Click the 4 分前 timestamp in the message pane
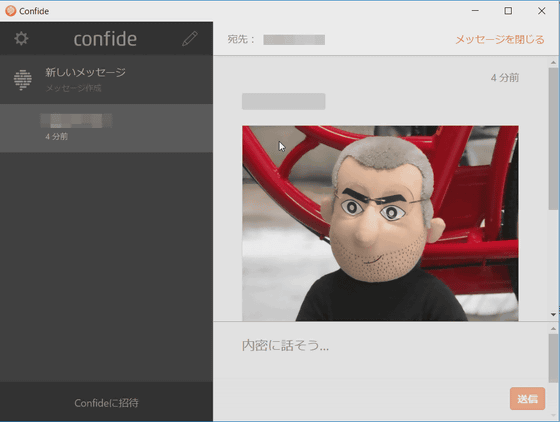Screen dimensions: 560x422 tap(505, 77)
